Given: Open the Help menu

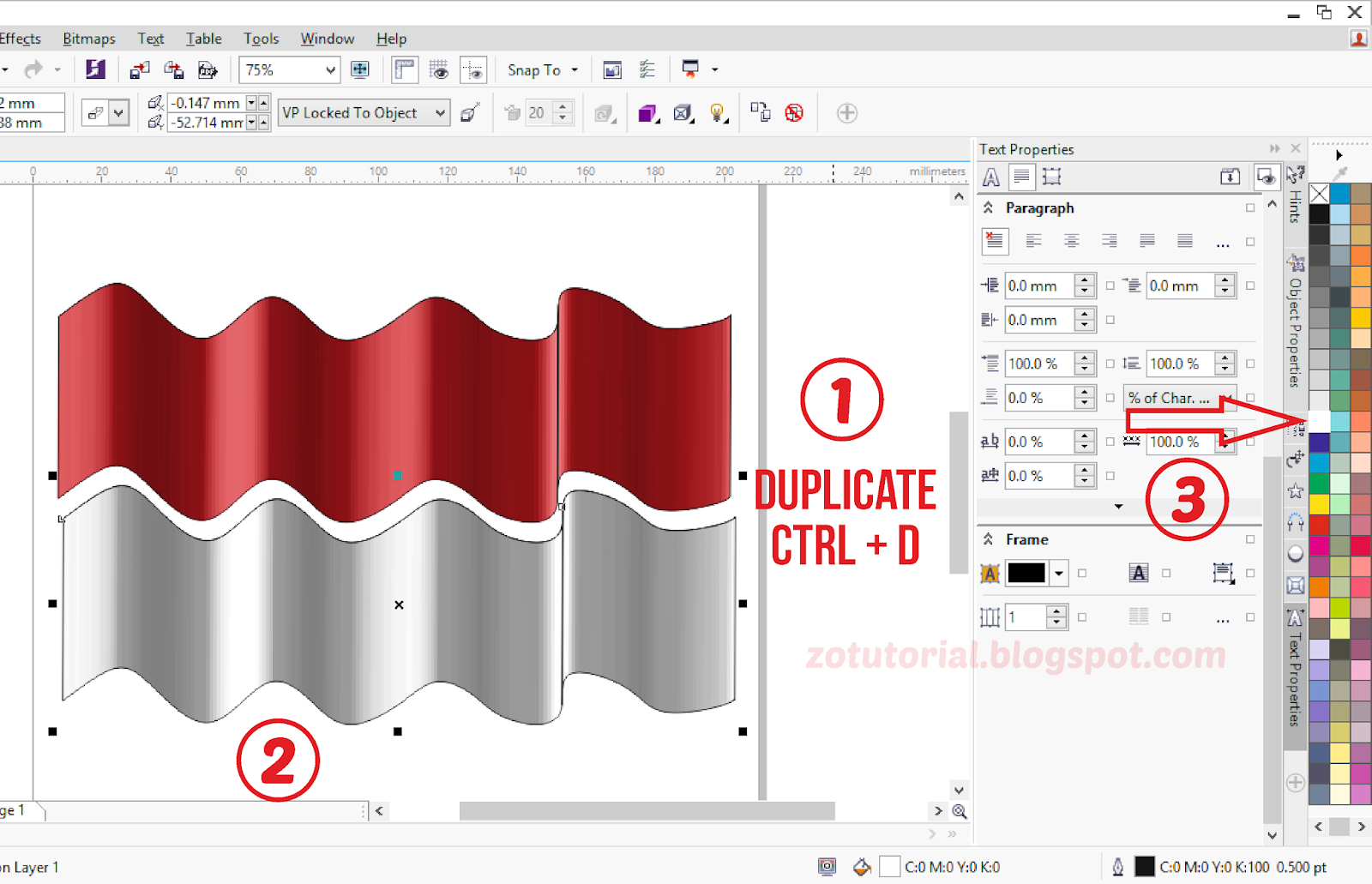Looking at the screenshot, I should [392, 39].
